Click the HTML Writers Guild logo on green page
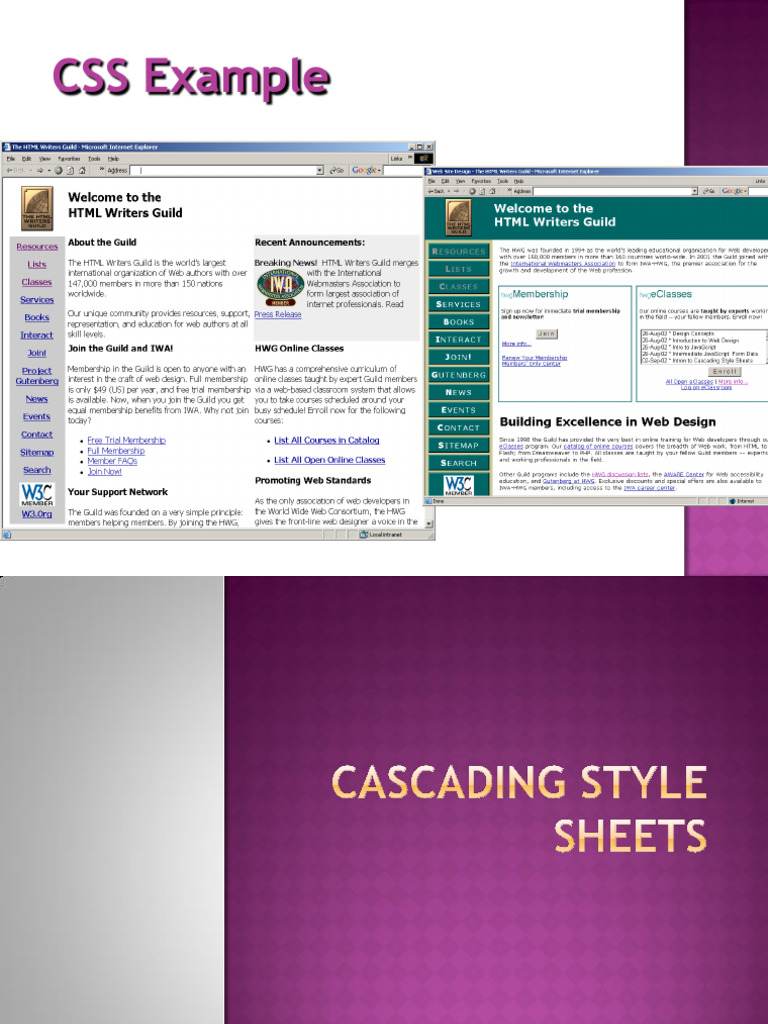Viewport: 768px width, 1024px height. [458, 217]
